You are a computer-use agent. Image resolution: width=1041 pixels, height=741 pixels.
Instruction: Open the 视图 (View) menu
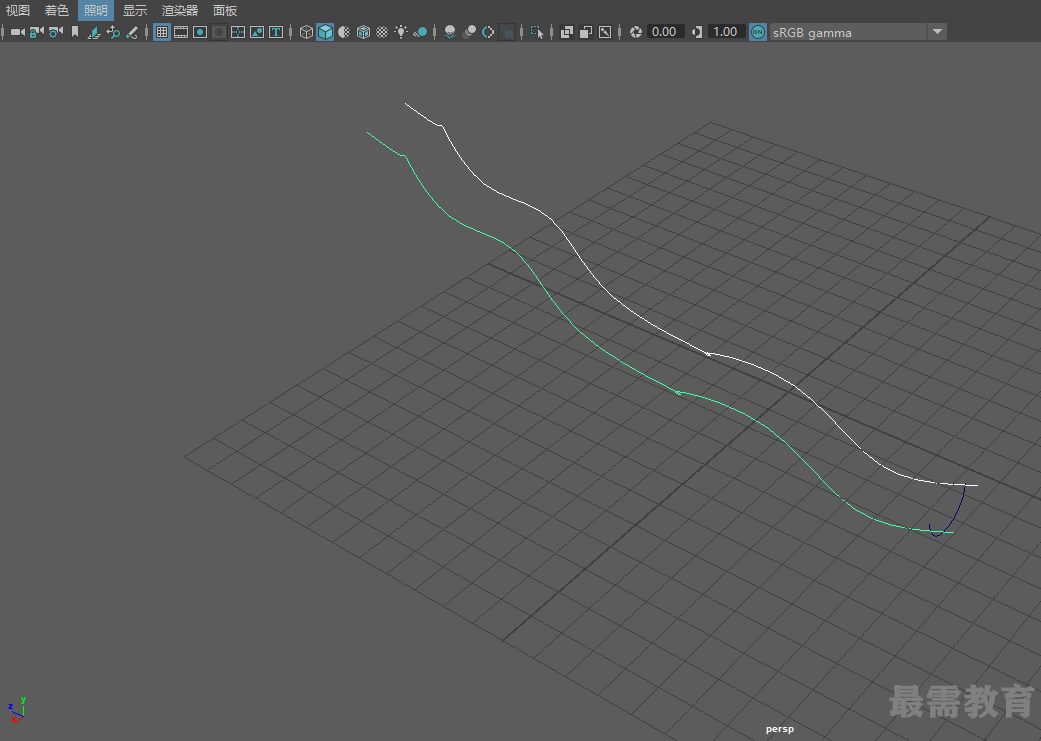tap(18, 11)
